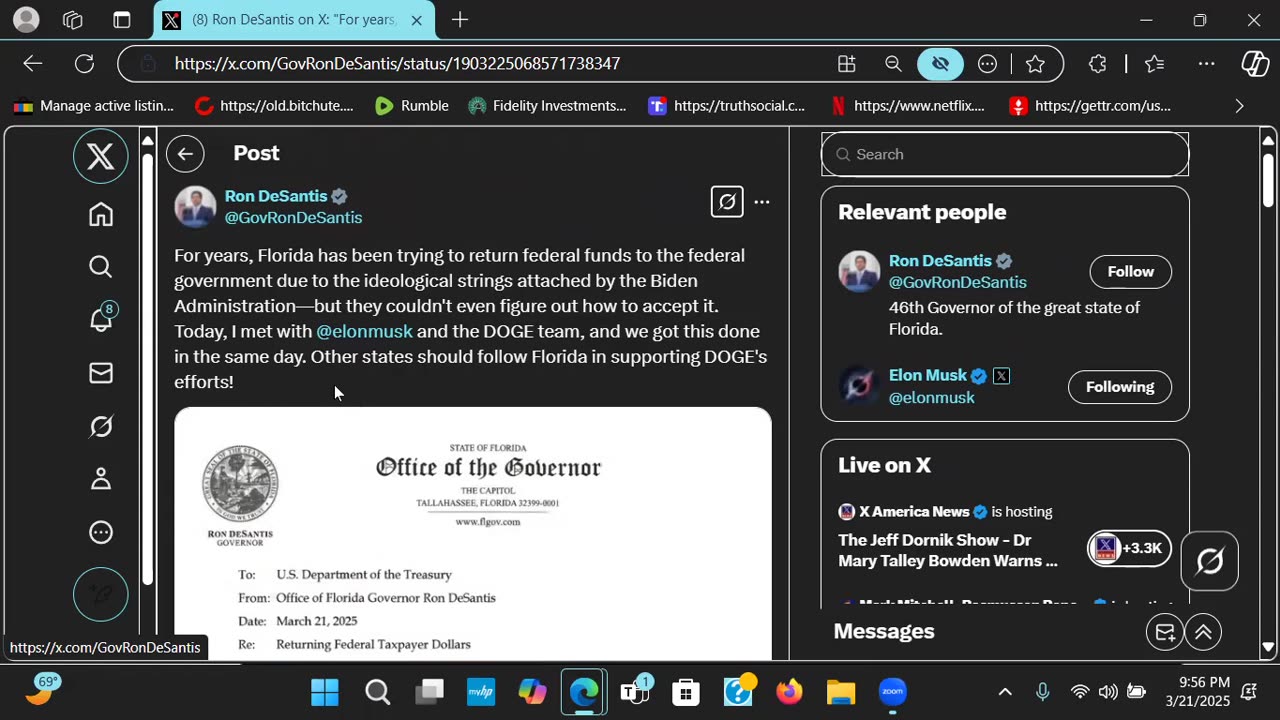This screenshot has width=1280, height=720.
Task: Go back from the Post view
Action: tap(185, 154)
